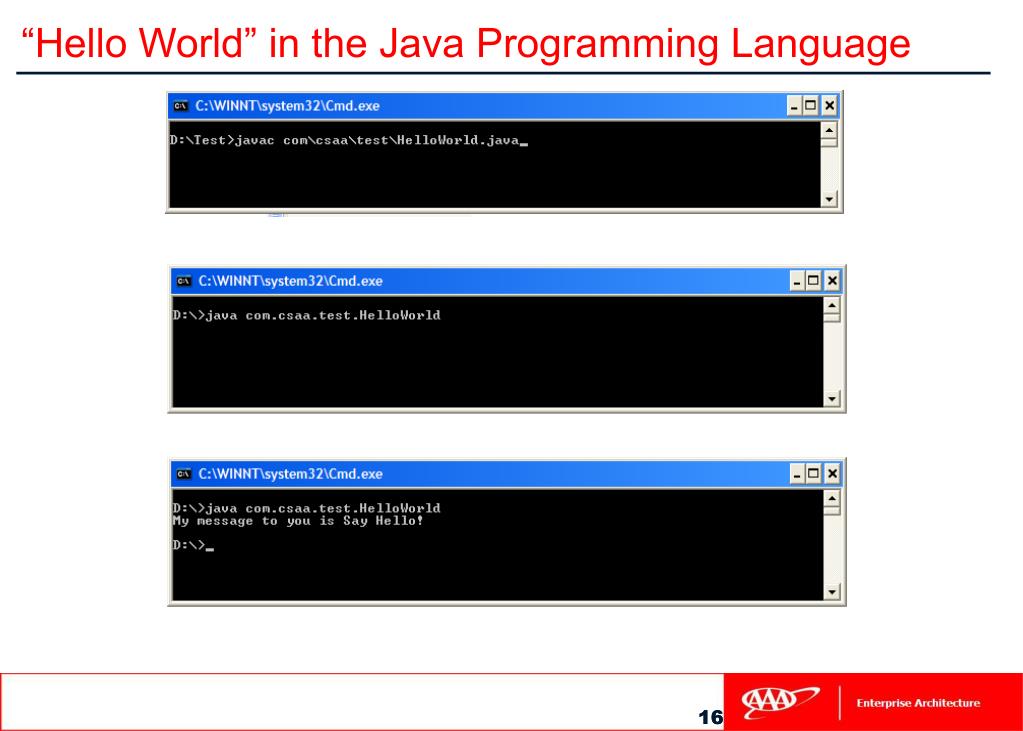
Task: Close the top Cmd.exe window with javac command
Action: 829,106
